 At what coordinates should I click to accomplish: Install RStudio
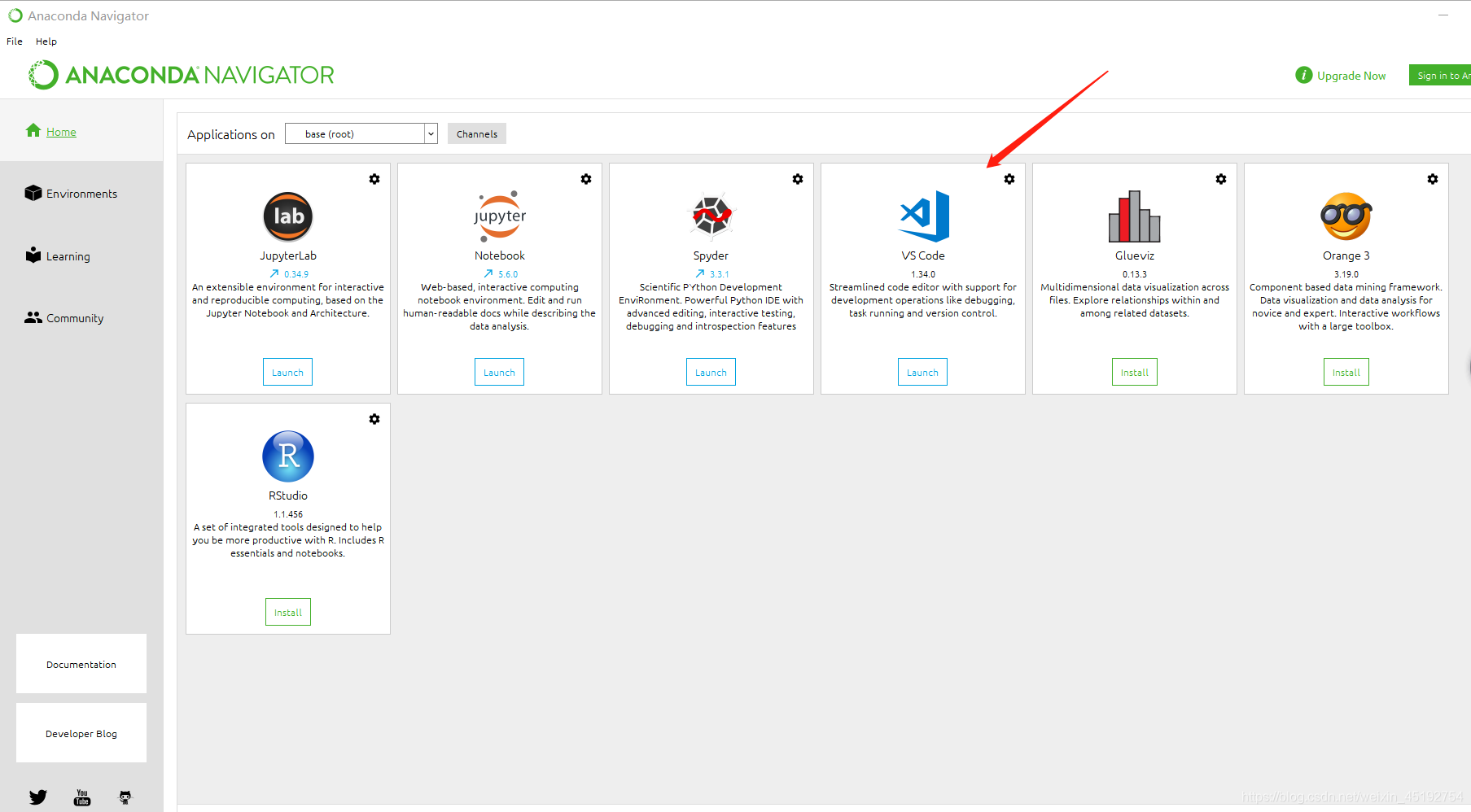(288, 612)
